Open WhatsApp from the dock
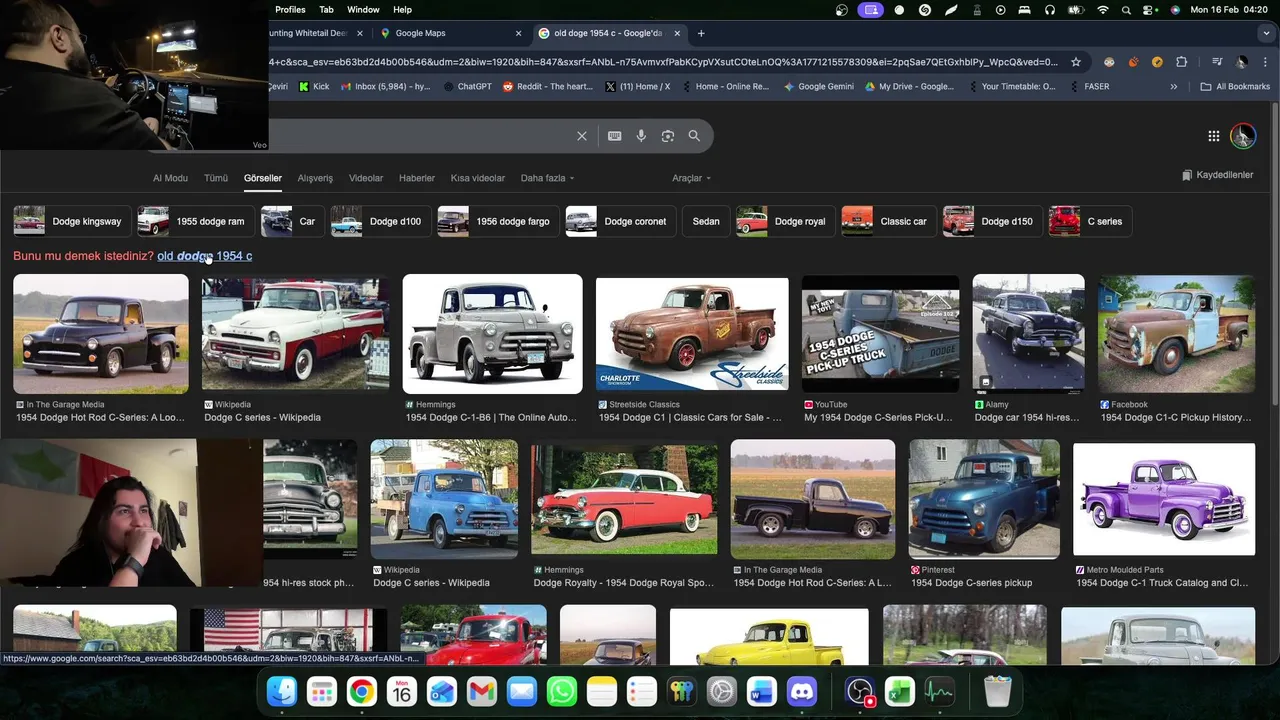 (562, 691)
